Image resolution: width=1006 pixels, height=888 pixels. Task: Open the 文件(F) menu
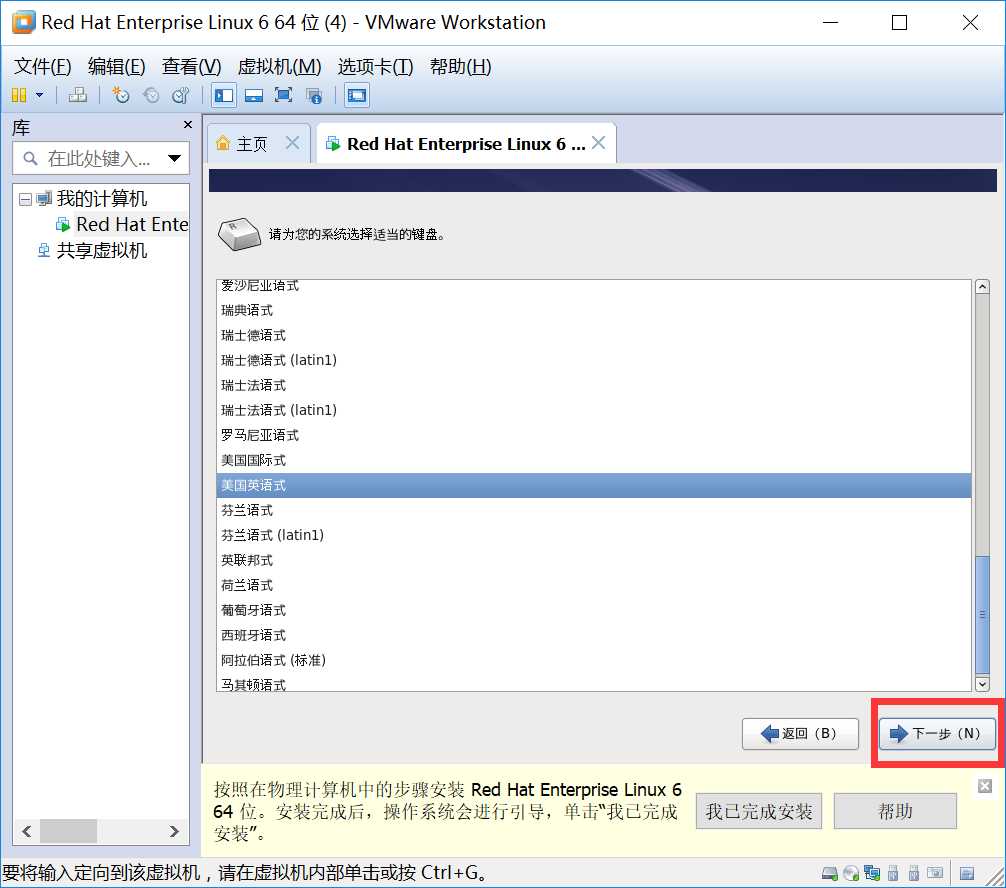point(42,66)
